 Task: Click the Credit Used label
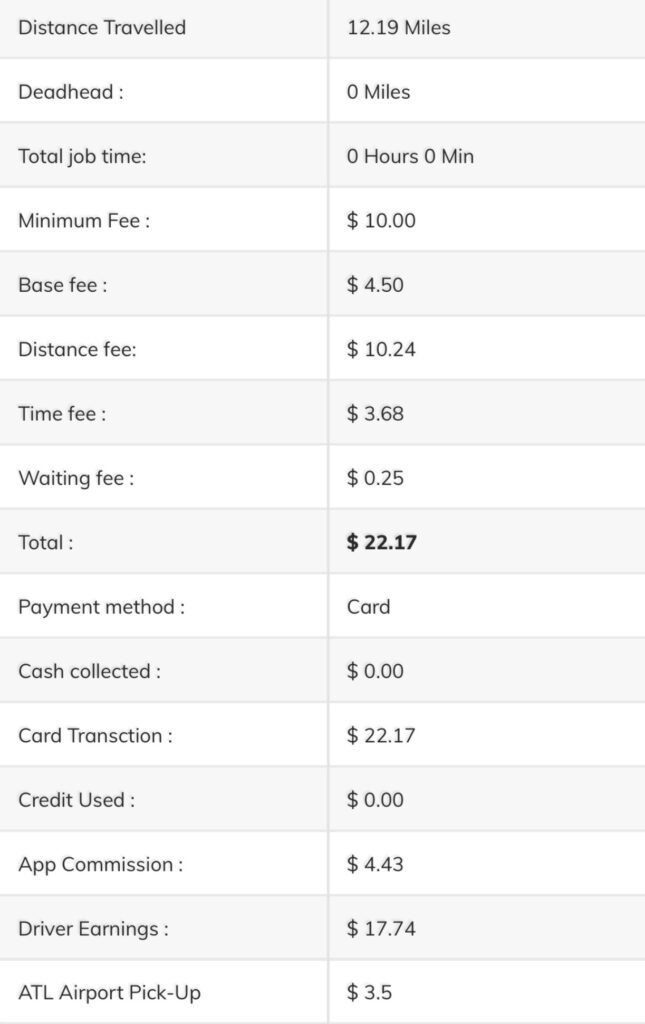pos(76,799)
